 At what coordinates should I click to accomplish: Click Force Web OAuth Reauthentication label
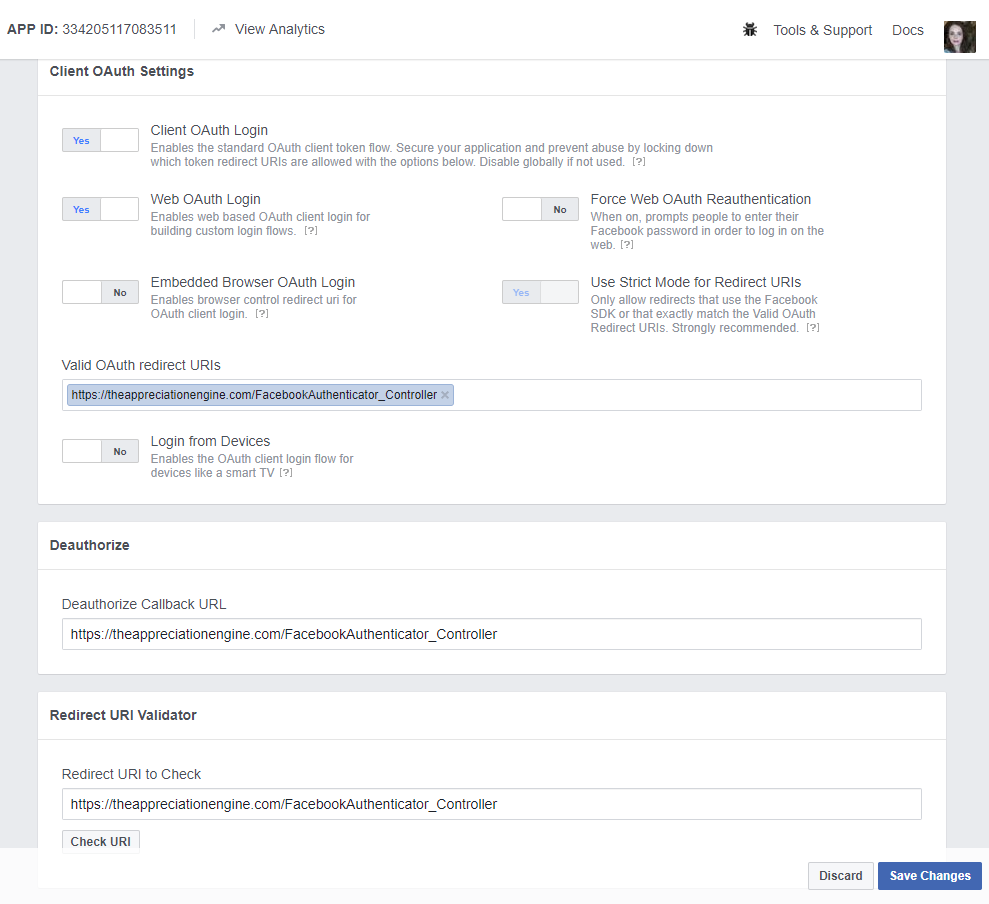point(701,199)
